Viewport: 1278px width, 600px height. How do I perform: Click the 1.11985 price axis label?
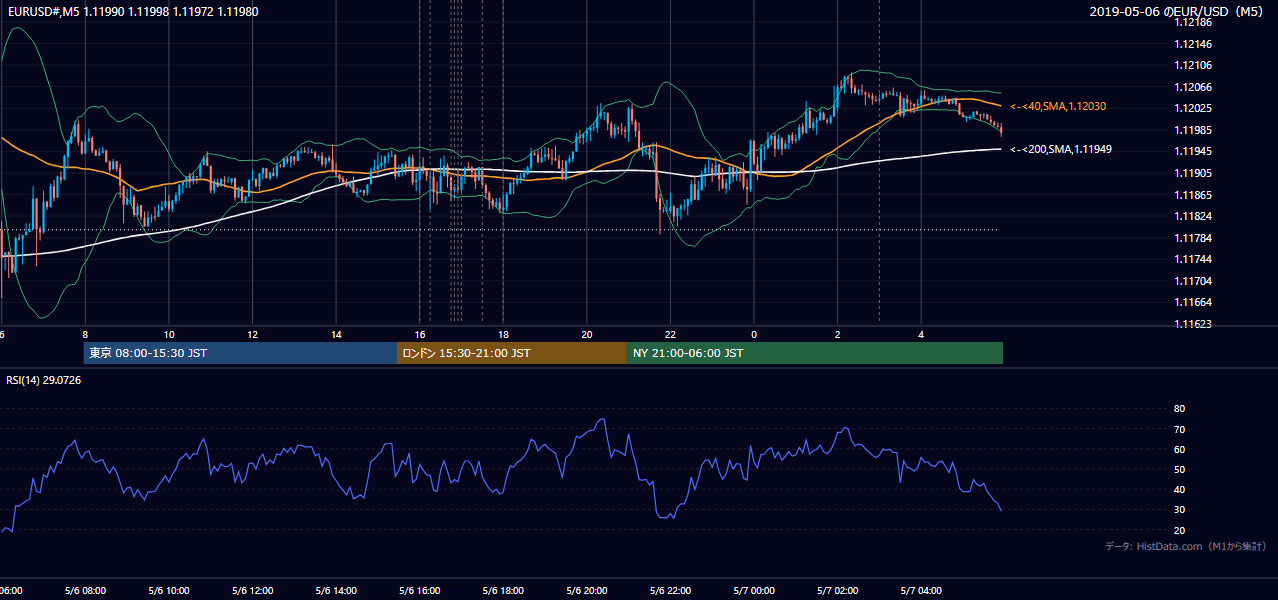[1193, 130]
